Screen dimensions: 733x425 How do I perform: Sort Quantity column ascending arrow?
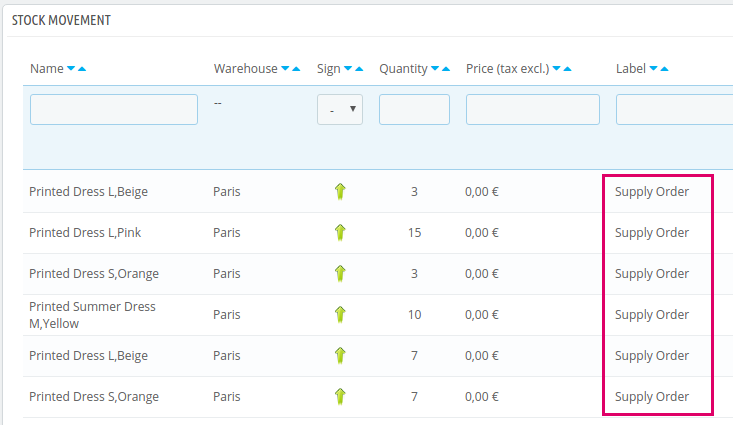pyautogui.click(x=446, y=69)
